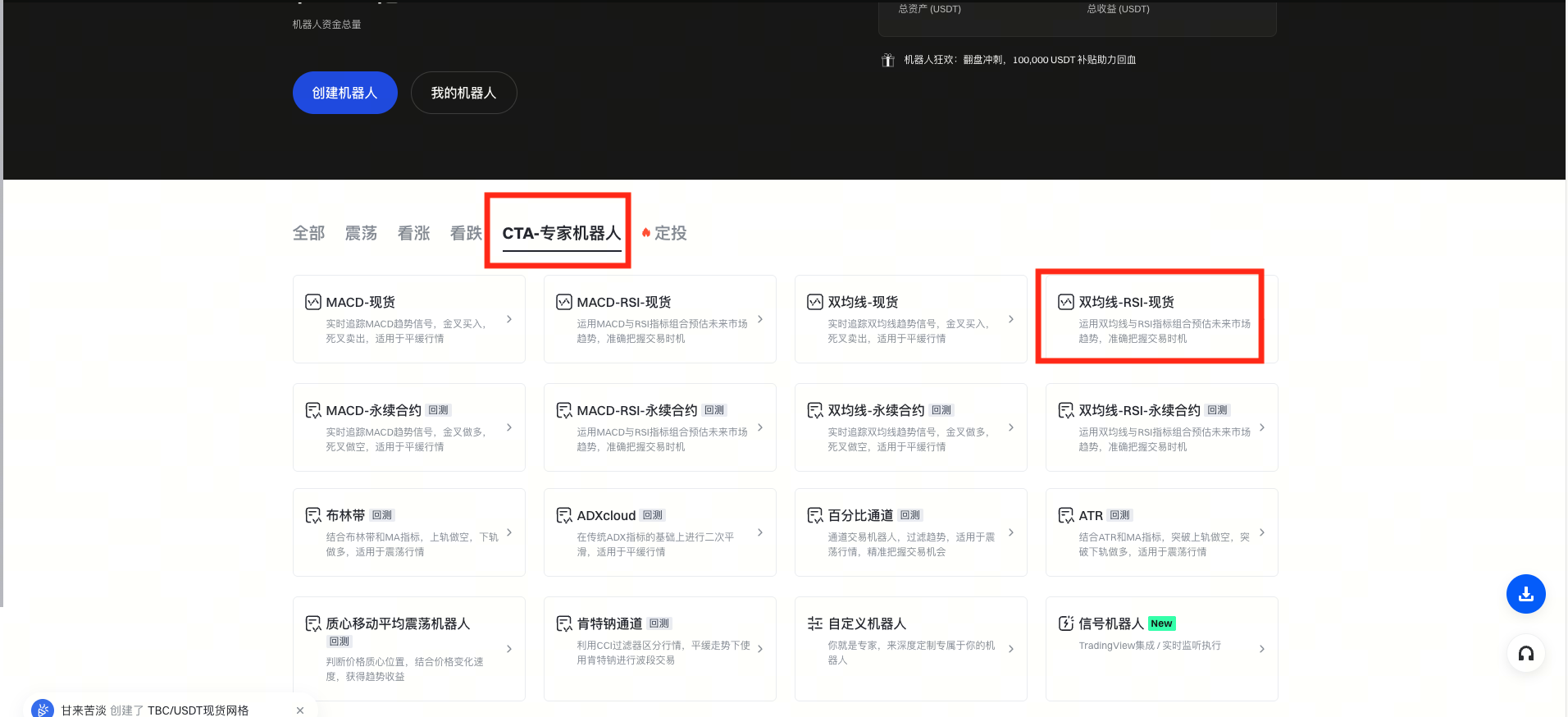Switch to the 震荡 tab
Image resolution: width=1568 pixels, height=717 pixels.
[361, 233]
